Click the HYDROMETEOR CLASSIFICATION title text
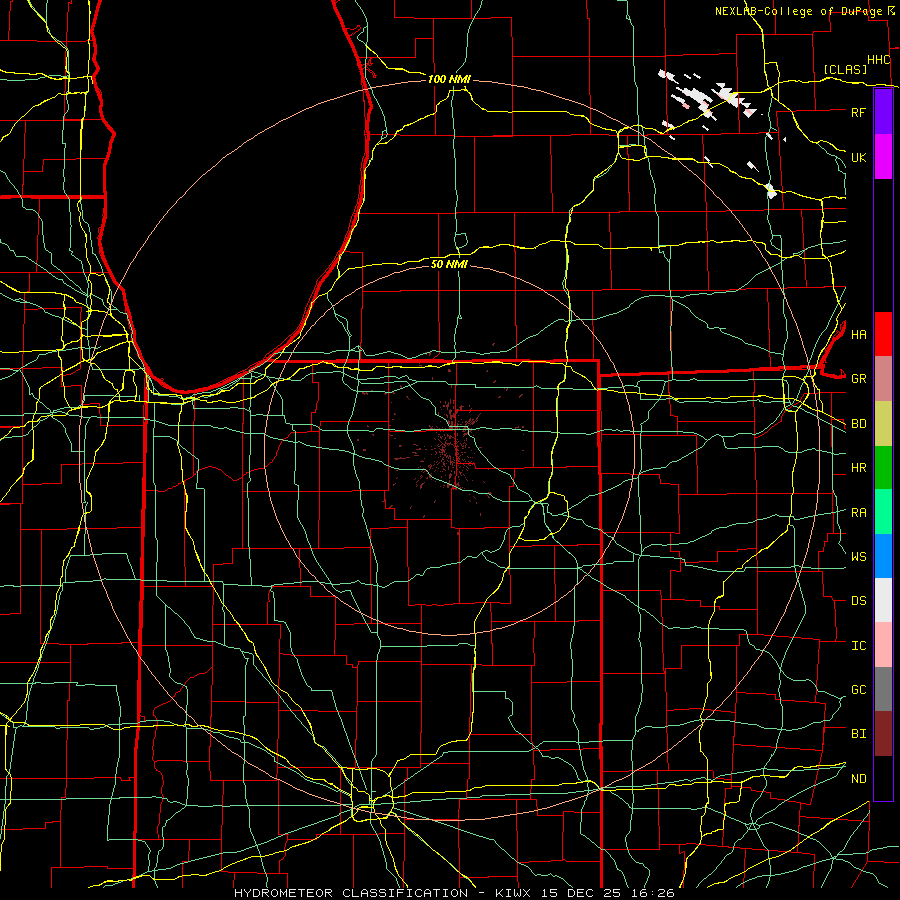The height and width of the screenshot is (900, 900). click(351, 893)
